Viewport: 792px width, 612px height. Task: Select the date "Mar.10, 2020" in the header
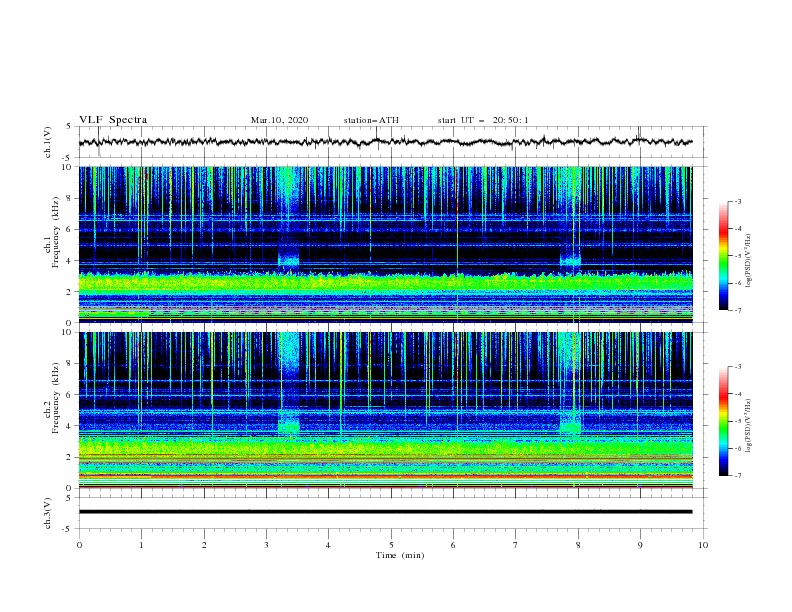tap(279, 120)
